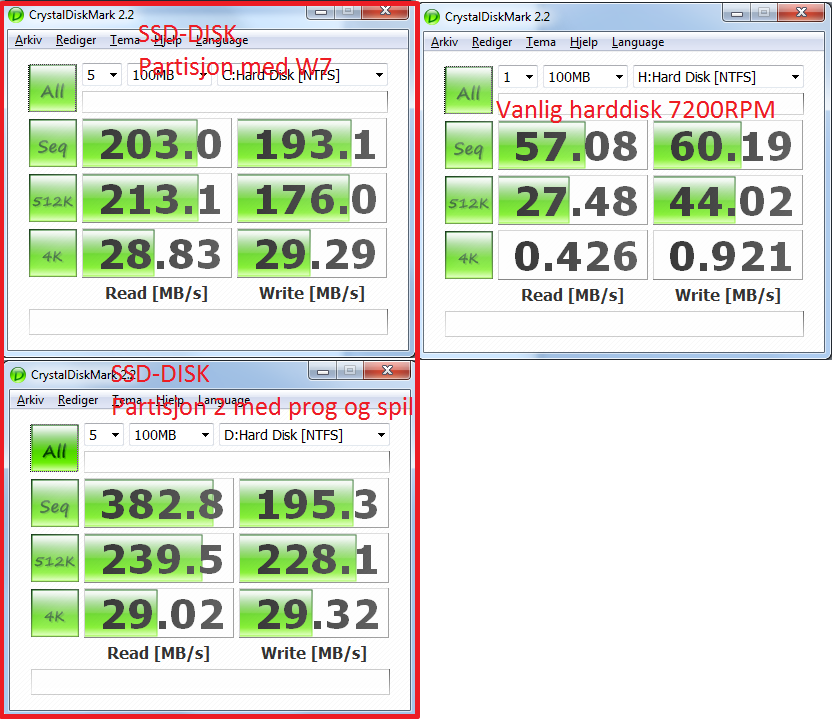The height and width of the screenshot is (719, 836).
Task: Start 512K test in C: drive window
Action: pos(53,198)
